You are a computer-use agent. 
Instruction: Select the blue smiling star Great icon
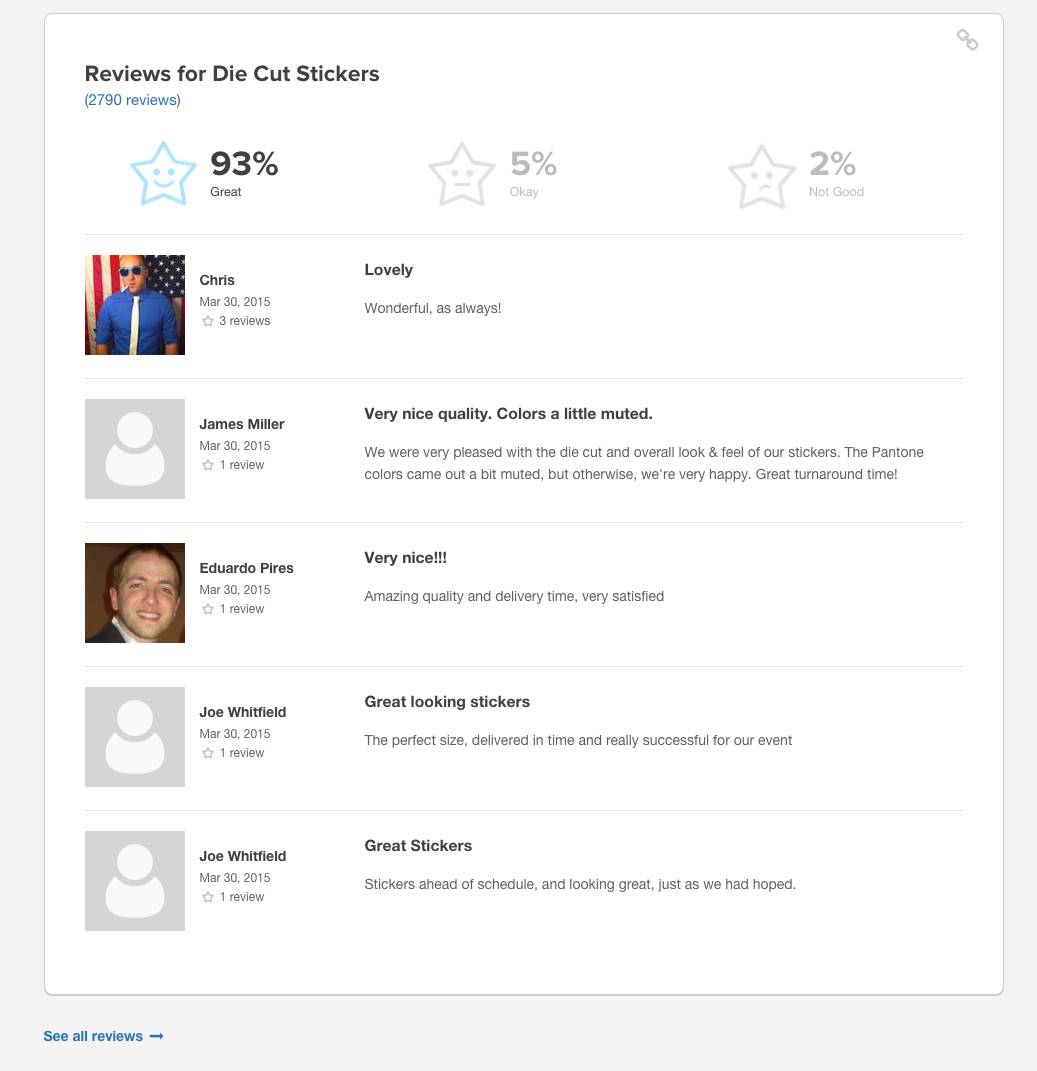click(163, 173)
